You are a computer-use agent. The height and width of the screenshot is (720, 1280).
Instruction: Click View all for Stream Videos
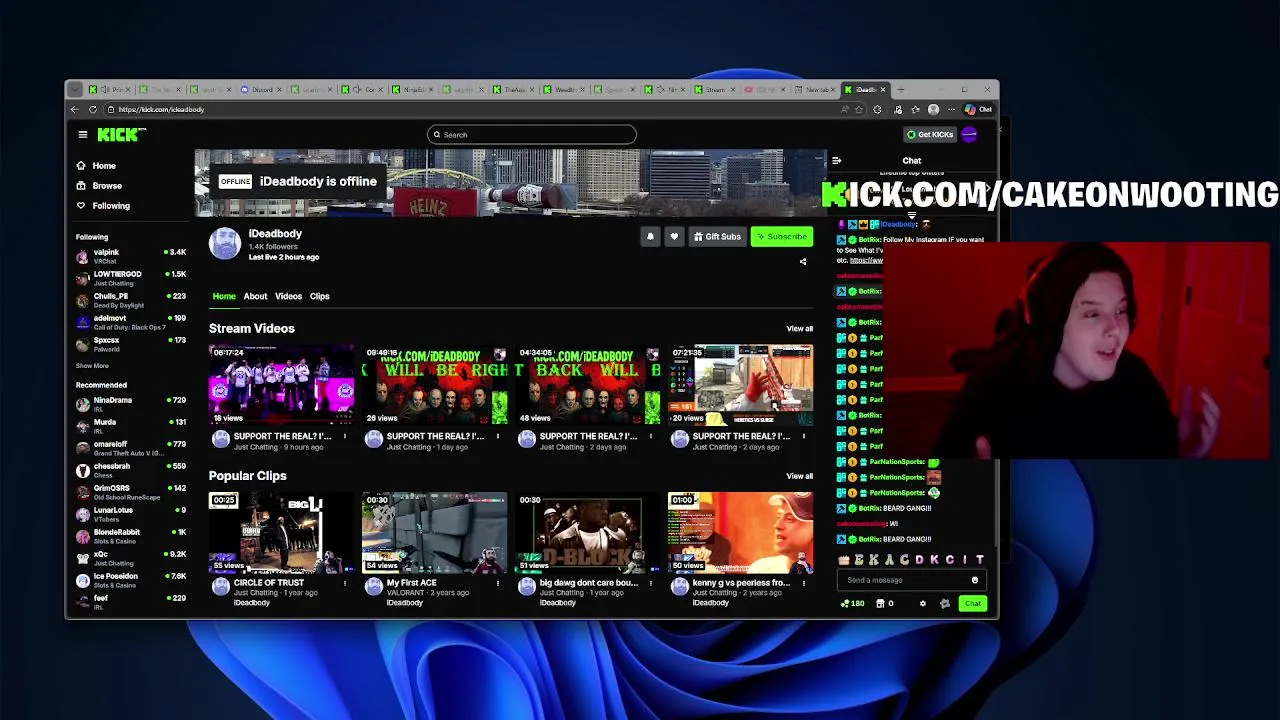coord(799,329)
